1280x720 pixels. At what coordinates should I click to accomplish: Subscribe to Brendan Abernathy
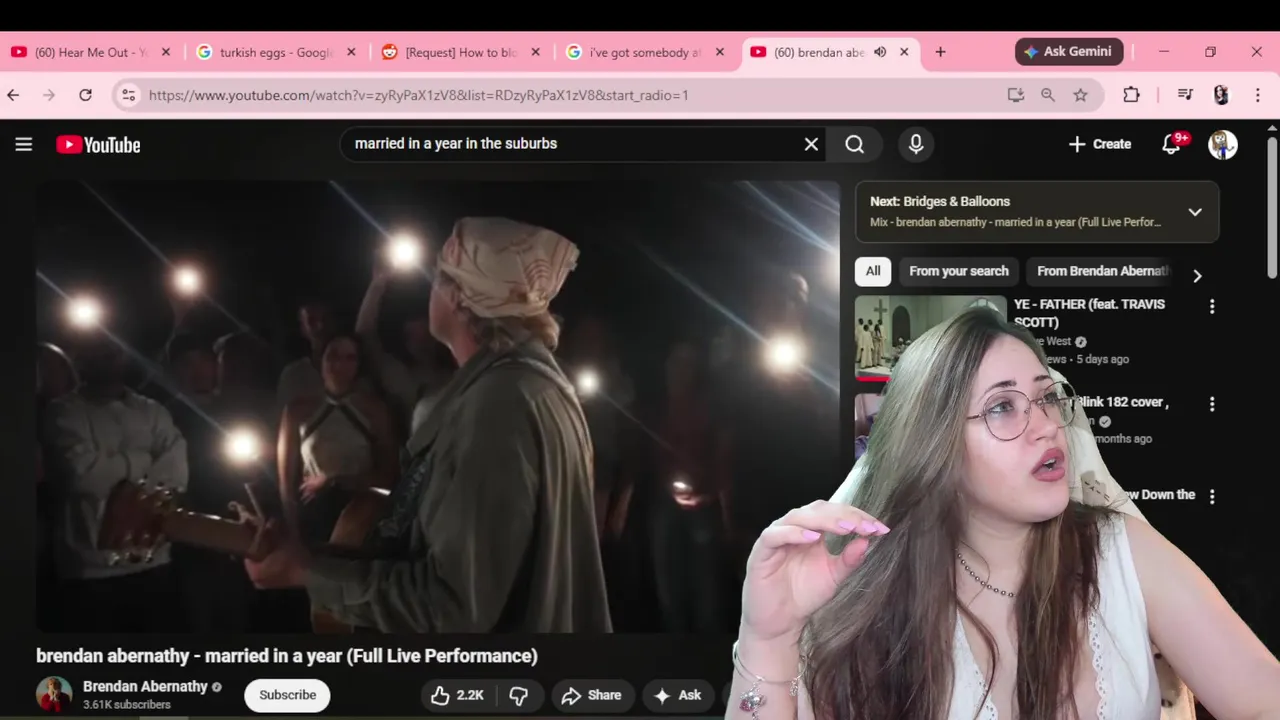[x=287, y=695]
